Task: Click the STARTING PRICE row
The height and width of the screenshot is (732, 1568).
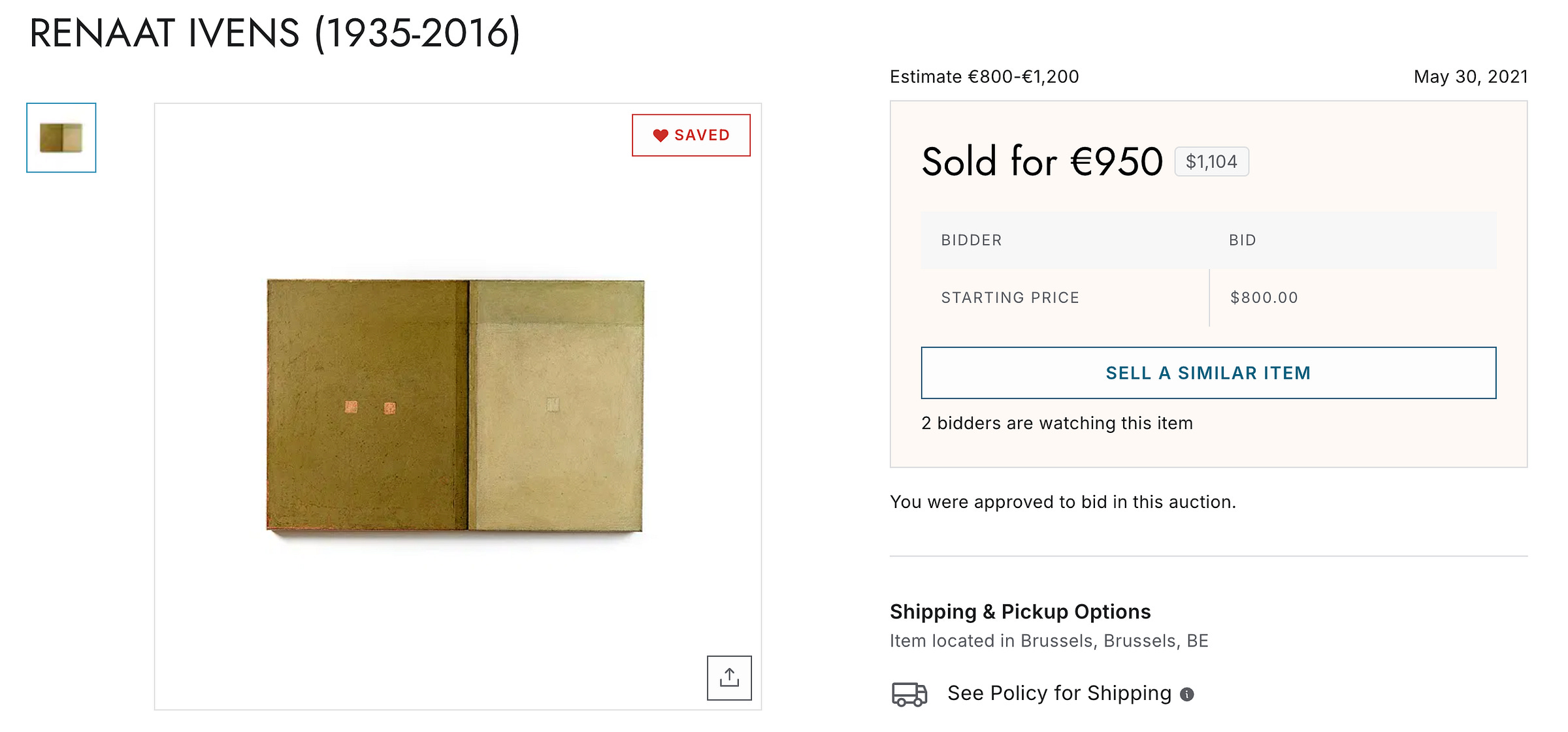Action: pos(1208,298)
